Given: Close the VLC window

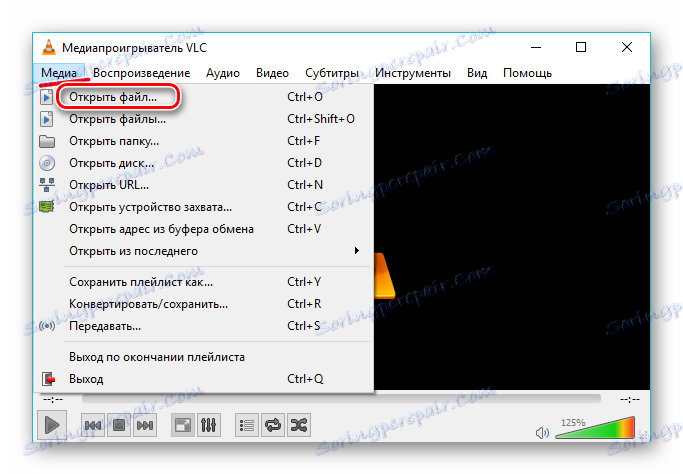Looking at the screenshot, I should 626,47.
